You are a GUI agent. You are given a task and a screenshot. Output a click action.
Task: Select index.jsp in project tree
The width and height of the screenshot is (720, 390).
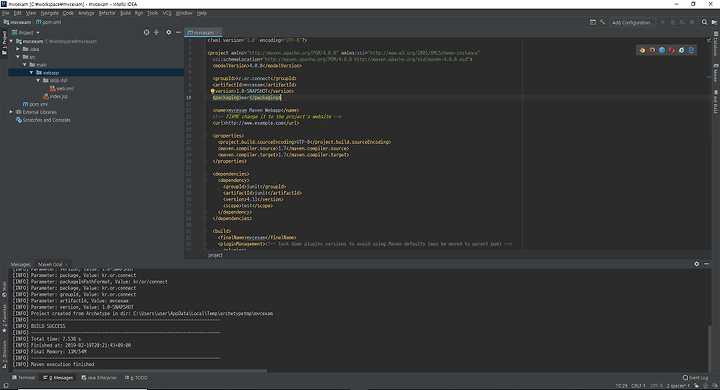[x=56, y=96]
